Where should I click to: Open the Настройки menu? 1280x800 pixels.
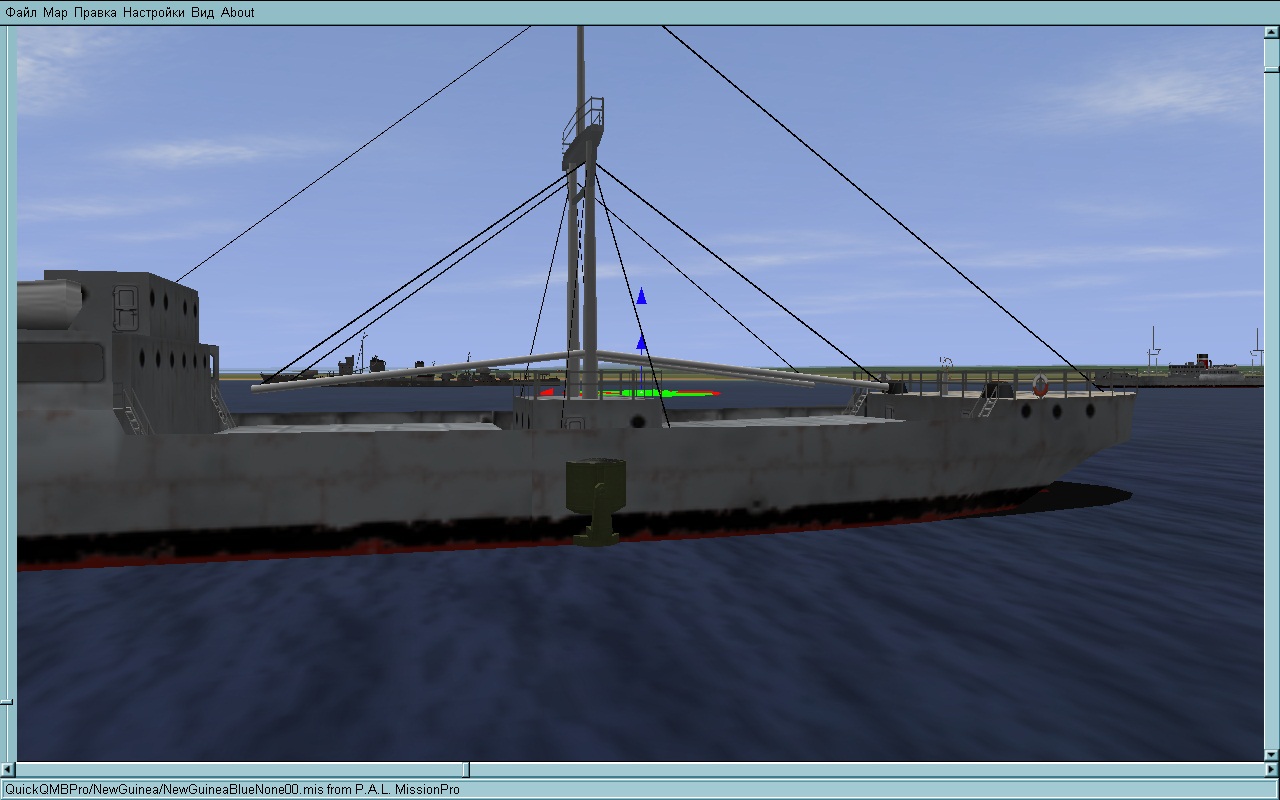(x=154, y=12)
